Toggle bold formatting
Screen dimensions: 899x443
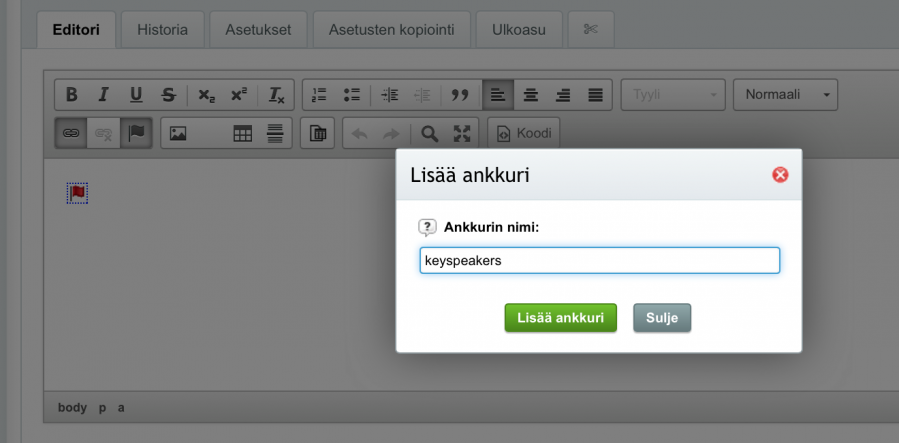click(71, 95)
